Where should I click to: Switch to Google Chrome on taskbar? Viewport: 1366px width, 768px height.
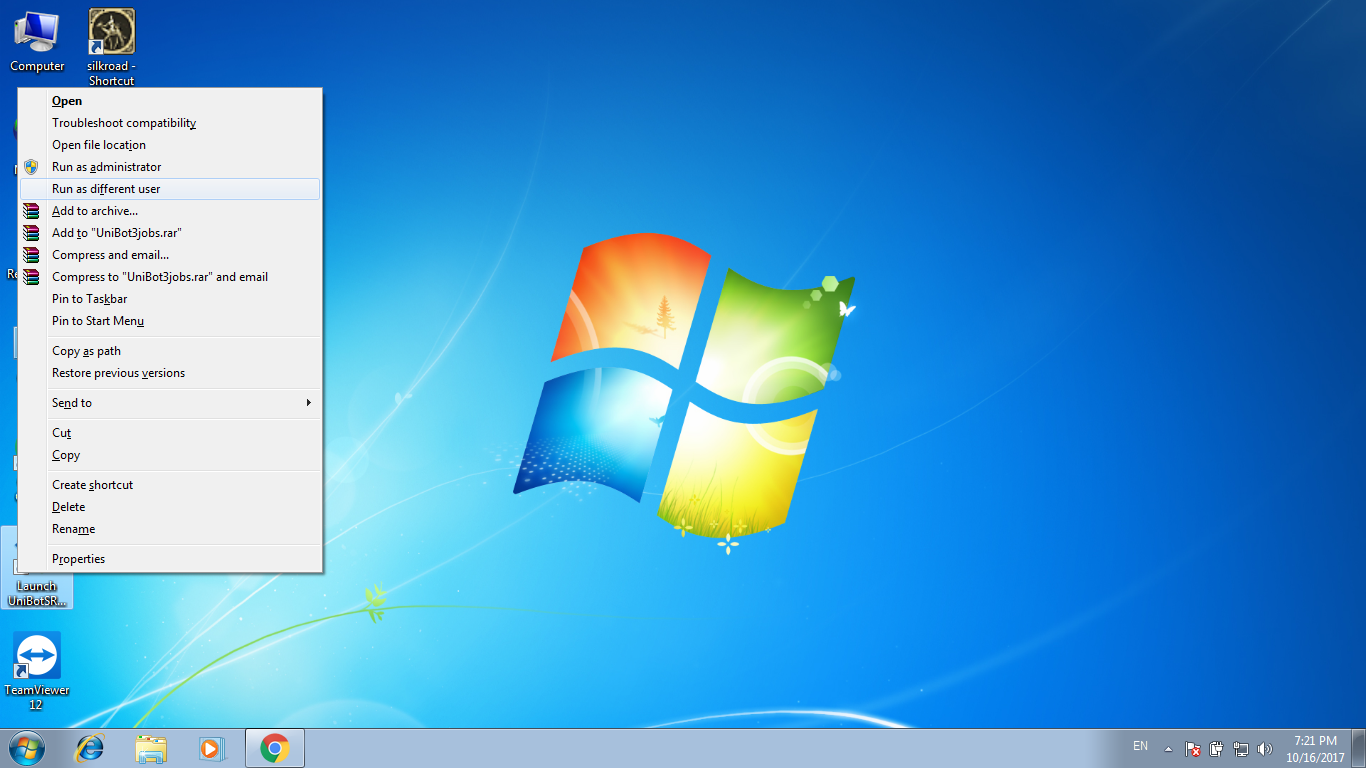[x=275, y=748]
